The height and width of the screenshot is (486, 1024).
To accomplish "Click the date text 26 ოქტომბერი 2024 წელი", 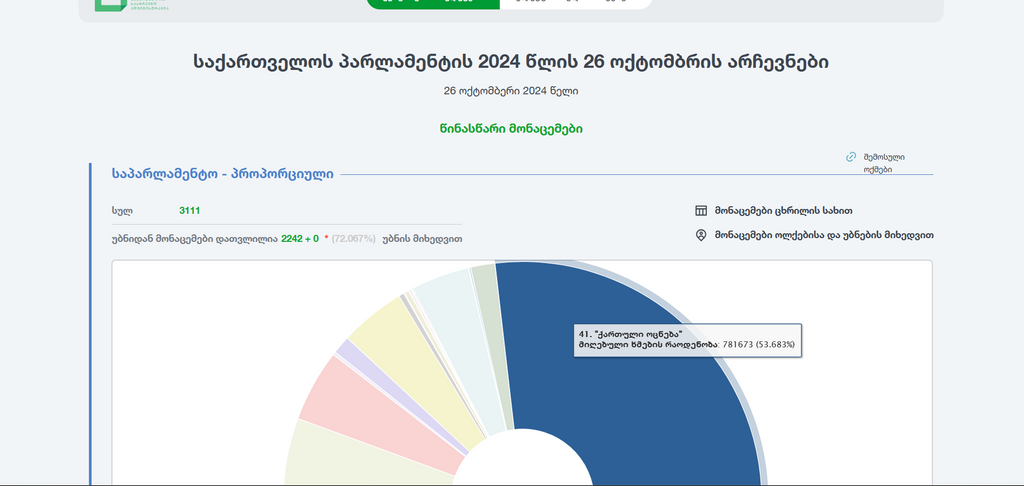I will (511, 91).
